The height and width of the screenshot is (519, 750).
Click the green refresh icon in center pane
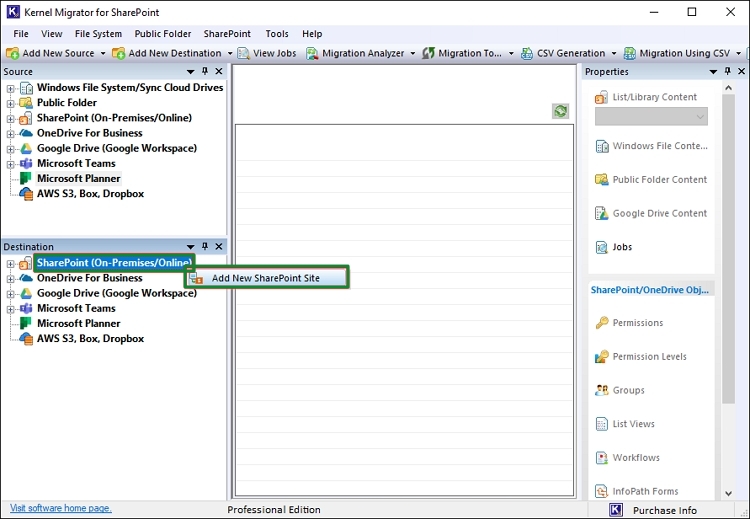[x=561, y=111]
